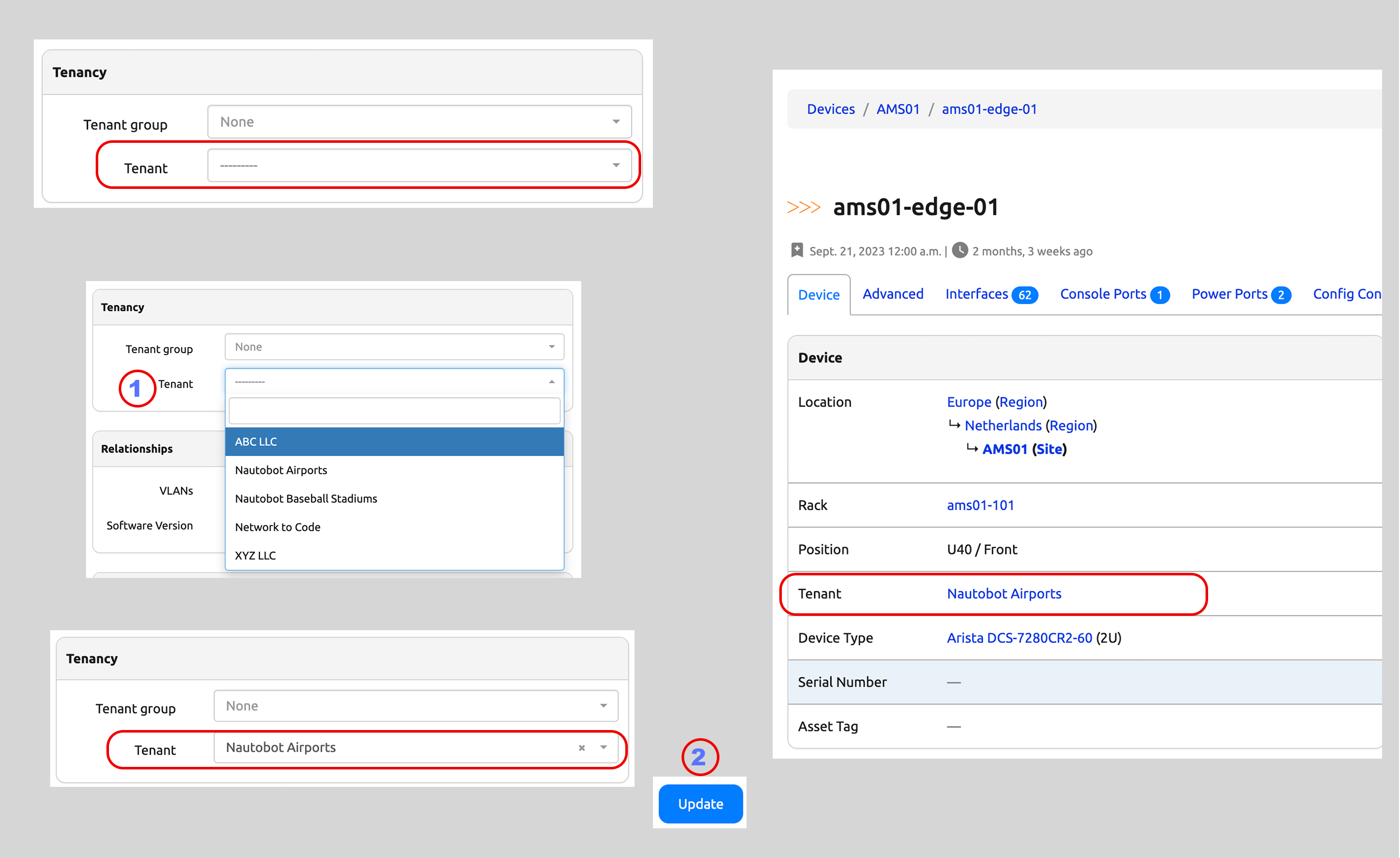Open the AMS01 breadcrumb link
The width and height of the screenshot is (1400, 858).
(899, 109)
